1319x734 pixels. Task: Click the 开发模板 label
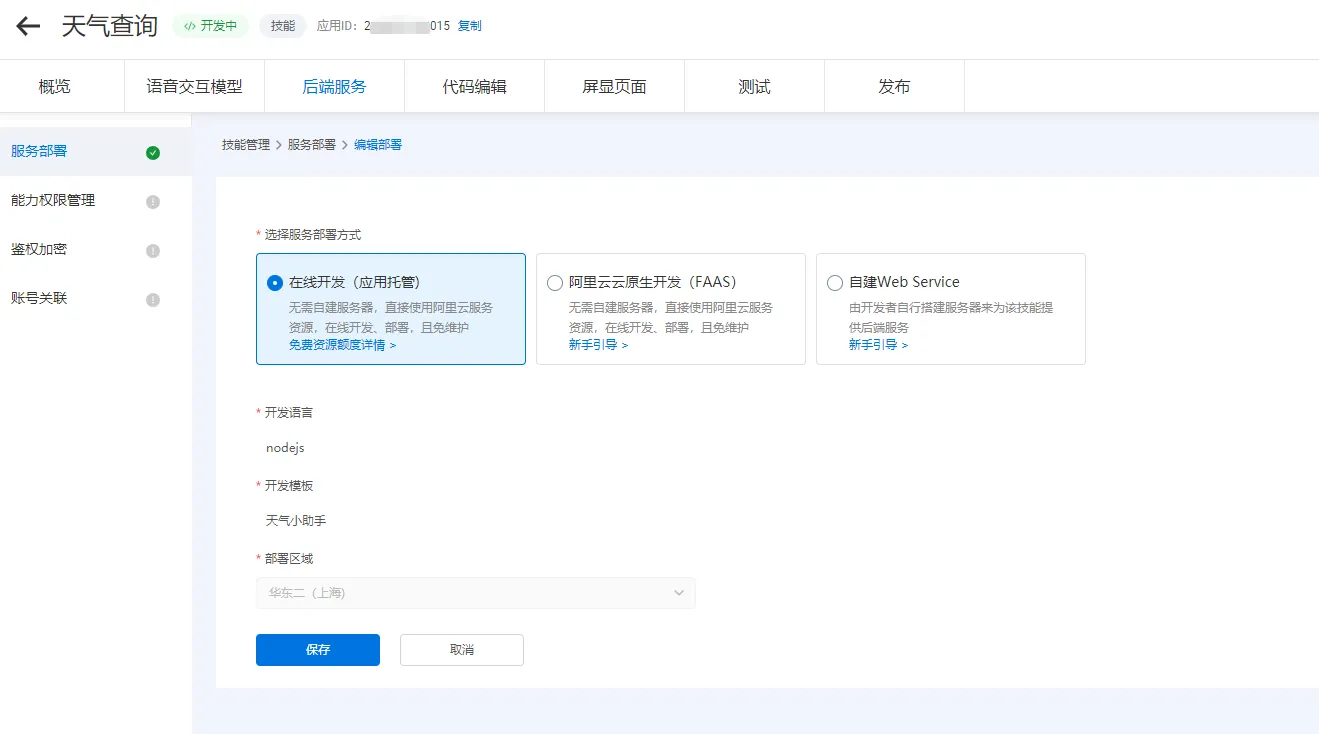click(289, 486)
